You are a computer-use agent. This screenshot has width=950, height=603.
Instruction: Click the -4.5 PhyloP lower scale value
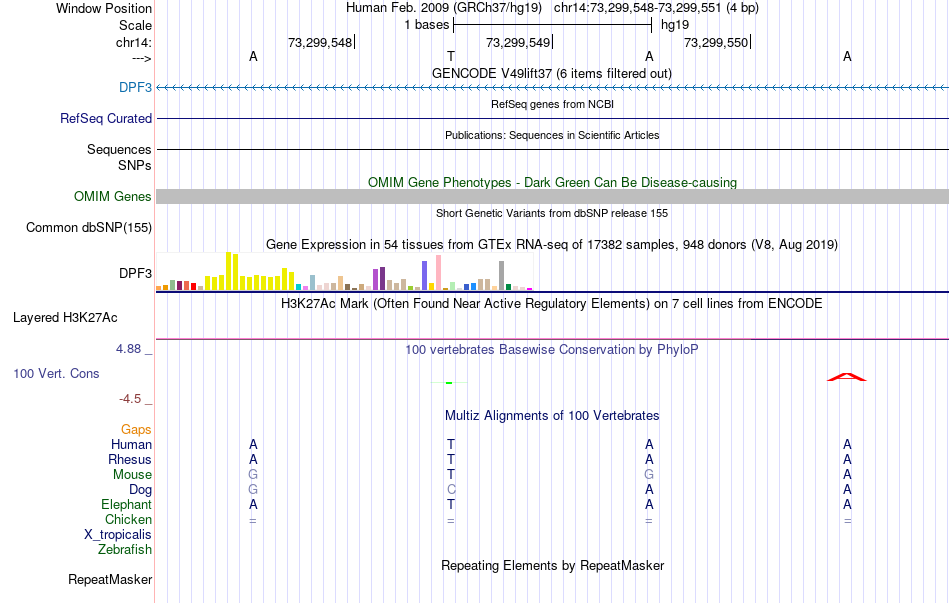click(x=130, y=399)
